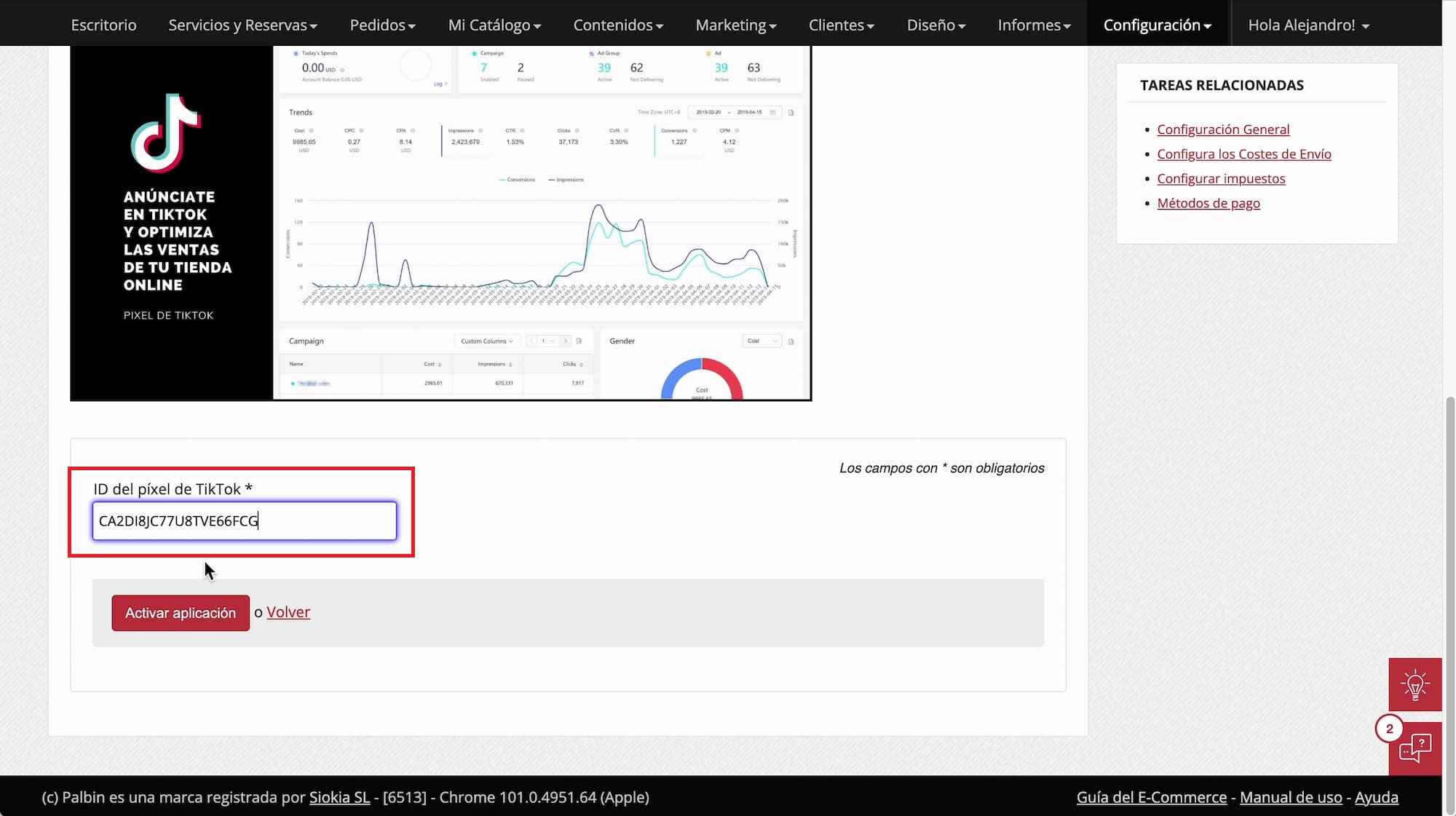Expand the Clientes menu
The height and width of the screenshot is (816, 1456).
click(841, 25)
